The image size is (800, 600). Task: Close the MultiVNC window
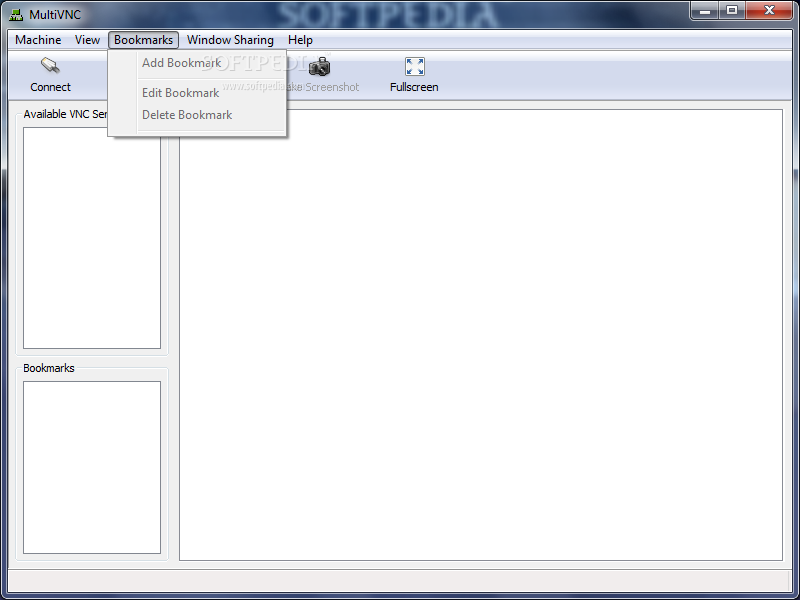(x=769, y=10)
